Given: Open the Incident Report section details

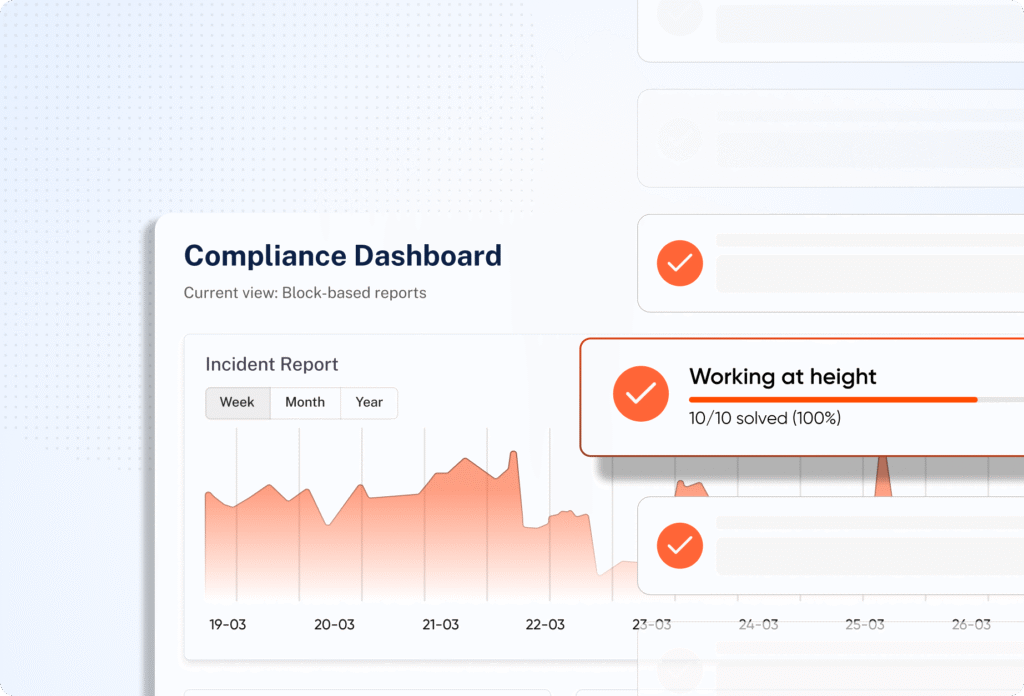Looking at the screenshot, I should tap(271, 364).
